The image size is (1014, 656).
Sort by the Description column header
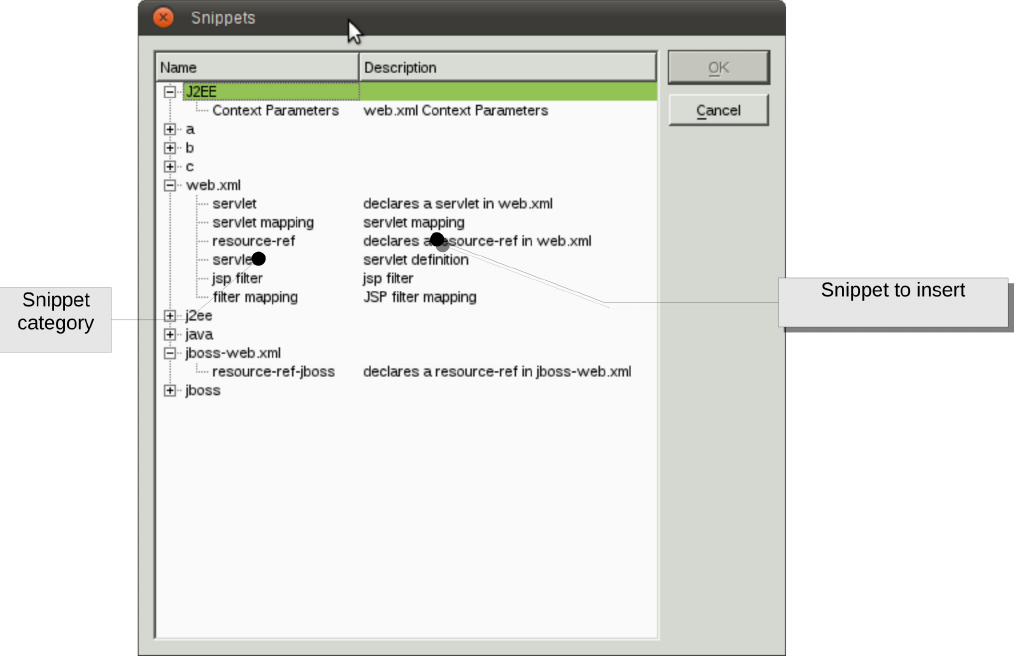pos(508,67)
